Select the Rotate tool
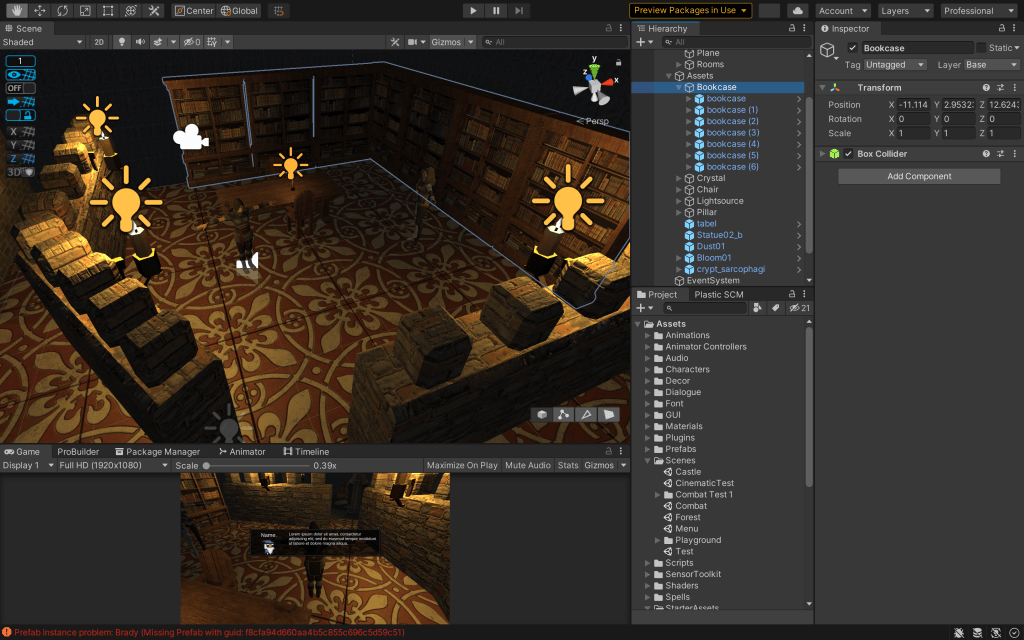Image resolution: width=1024 pixels, height=640 pixels. [x=62, y=11]
